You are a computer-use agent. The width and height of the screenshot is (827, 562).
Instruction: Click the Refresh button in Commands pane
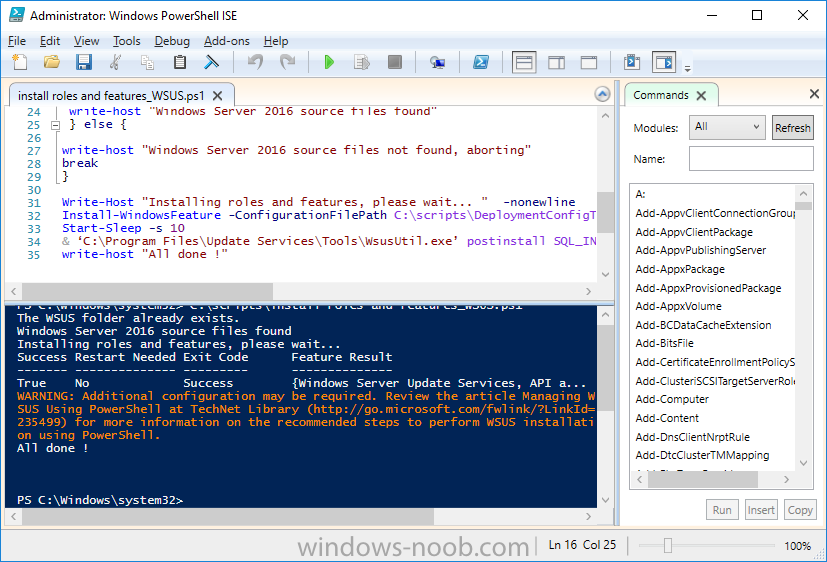[792, 128]
